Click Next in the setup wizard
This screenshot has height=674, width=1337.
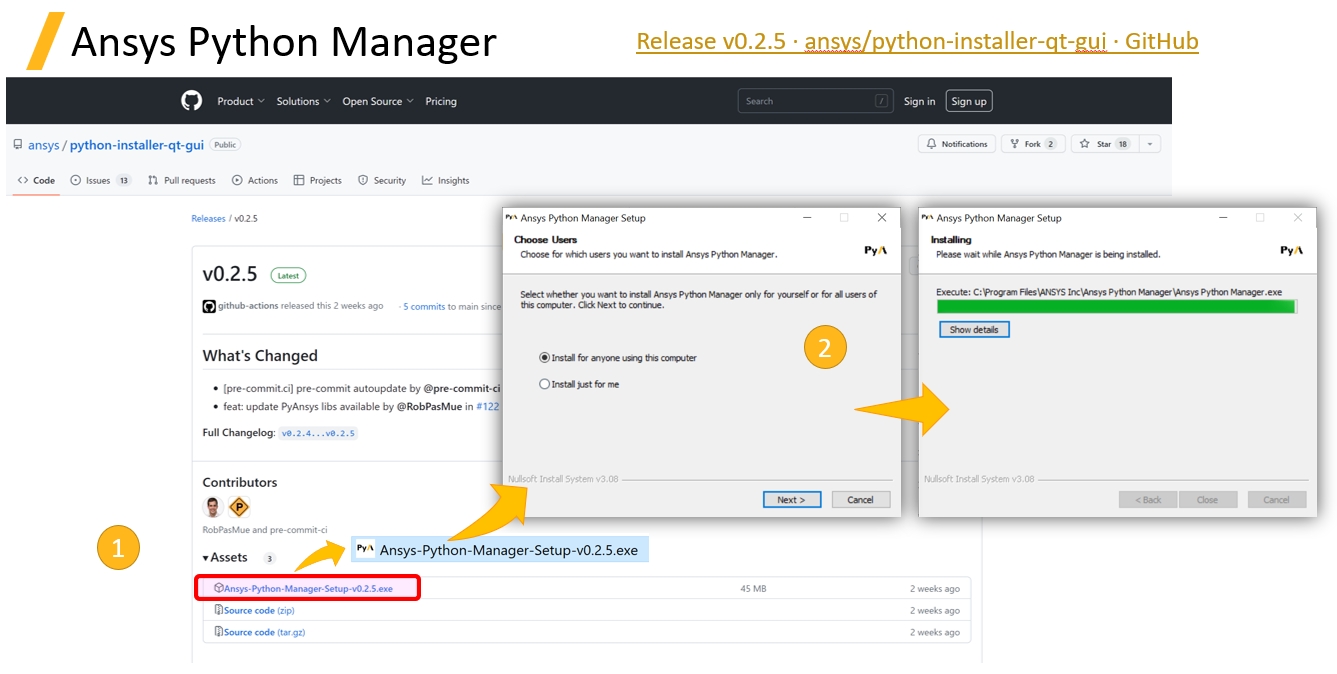point(791,500)
